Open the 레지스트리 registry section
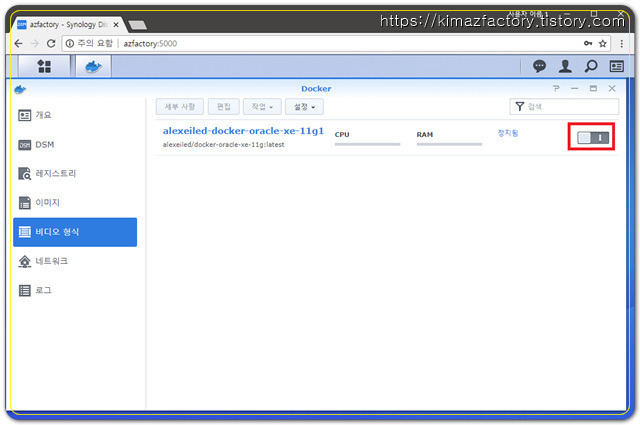The height and width of the screenshot is (425, 640). click(x=75, y=174)
